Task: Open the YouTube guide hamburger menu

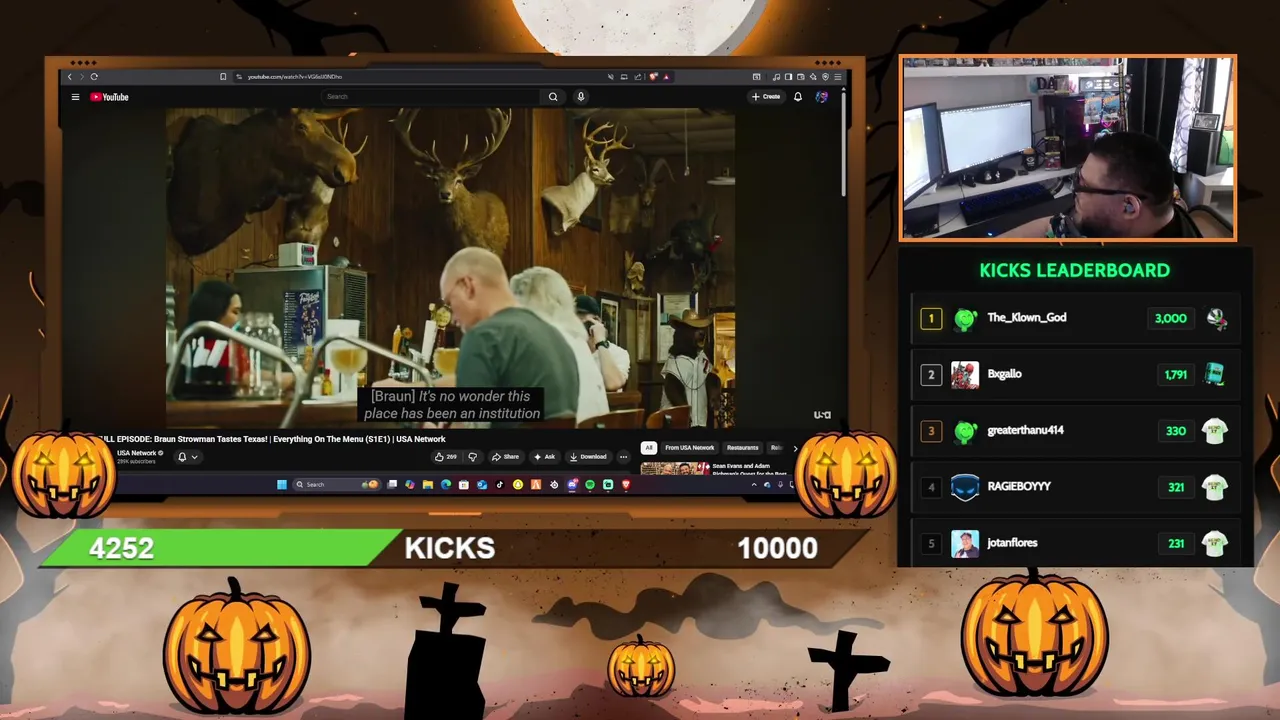Action: tap(75, 97)
